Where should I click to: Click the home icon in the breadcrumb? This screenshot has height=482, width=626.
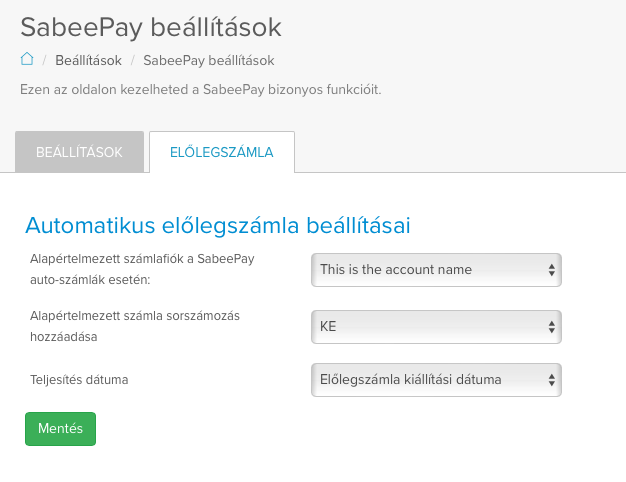27,59
